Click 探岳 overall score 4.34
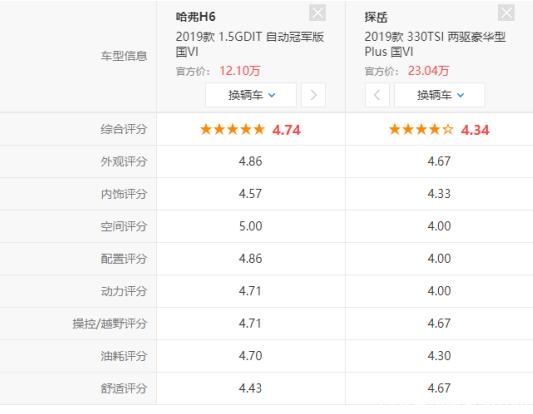The height and width of the screenshot is (414, 533). click(475, 130)
